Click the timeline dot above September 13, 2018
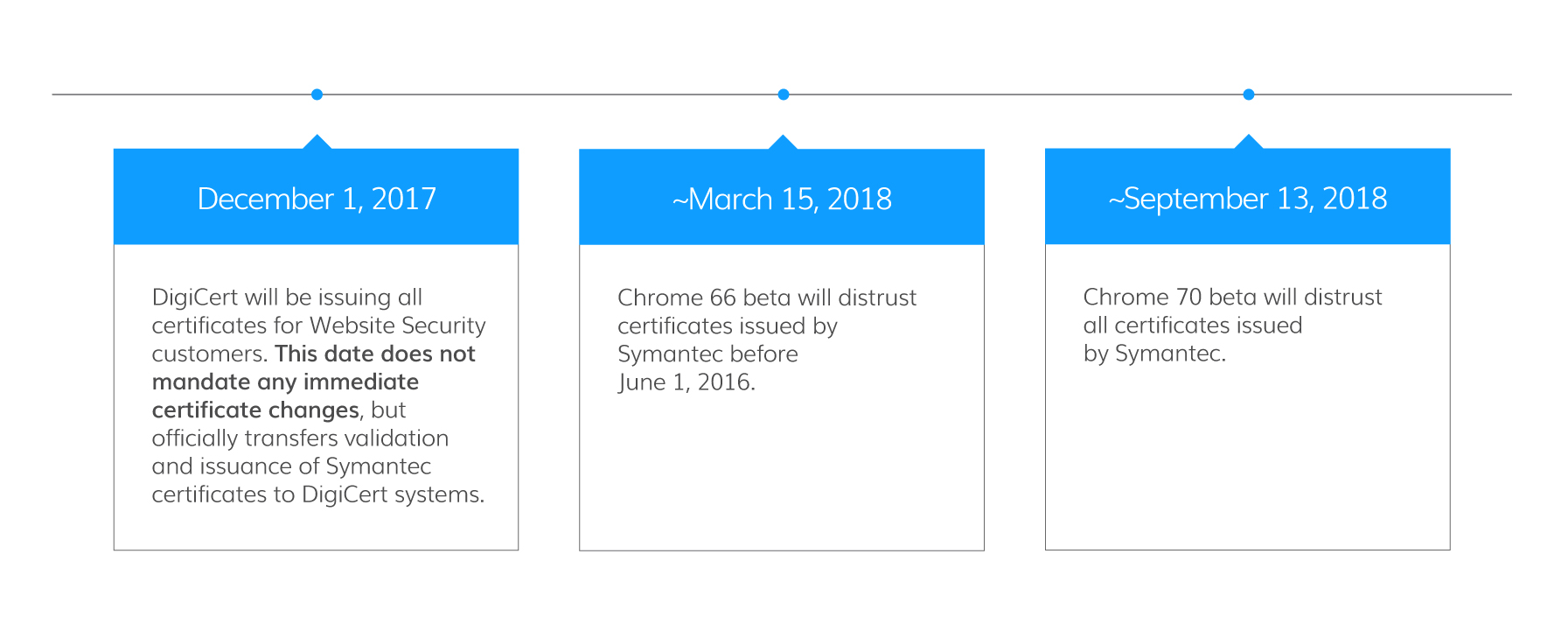 pyautogui.click(x=1249, y=95)
